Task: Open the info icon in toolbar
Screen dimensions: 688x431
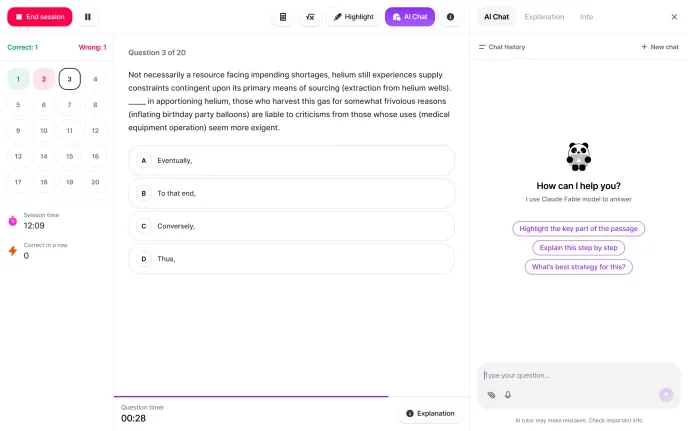Action: coord(450,17)
